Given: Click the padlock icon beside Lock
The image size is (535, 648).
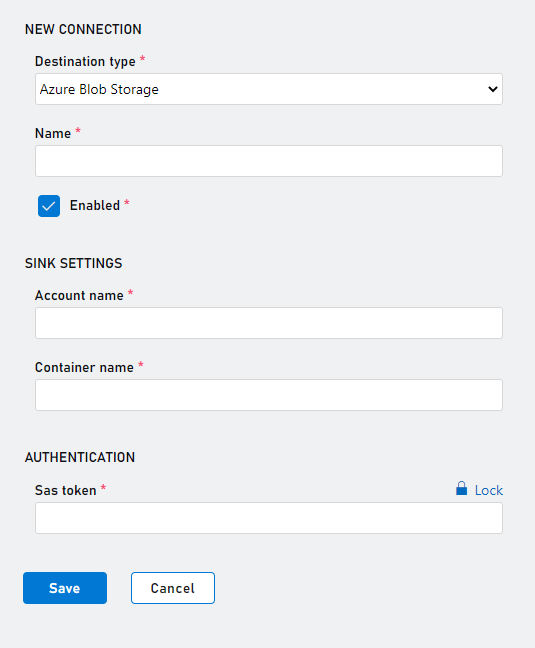Looking at the screenshot, I should click(461, 488).
